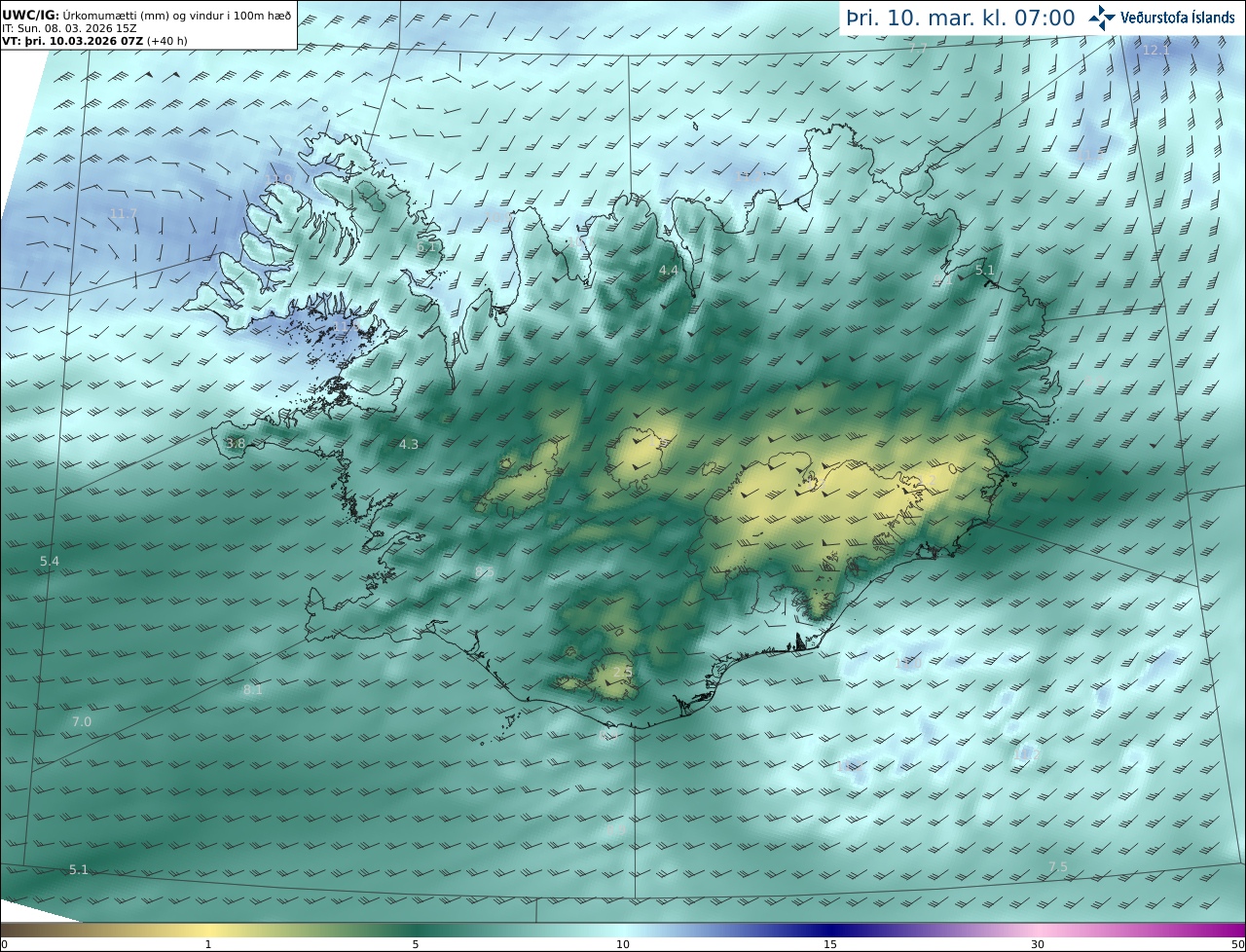Viewport: 1246px width, 952px height.
Task: Click the map value "5.4"
Action: pos(50,562)
